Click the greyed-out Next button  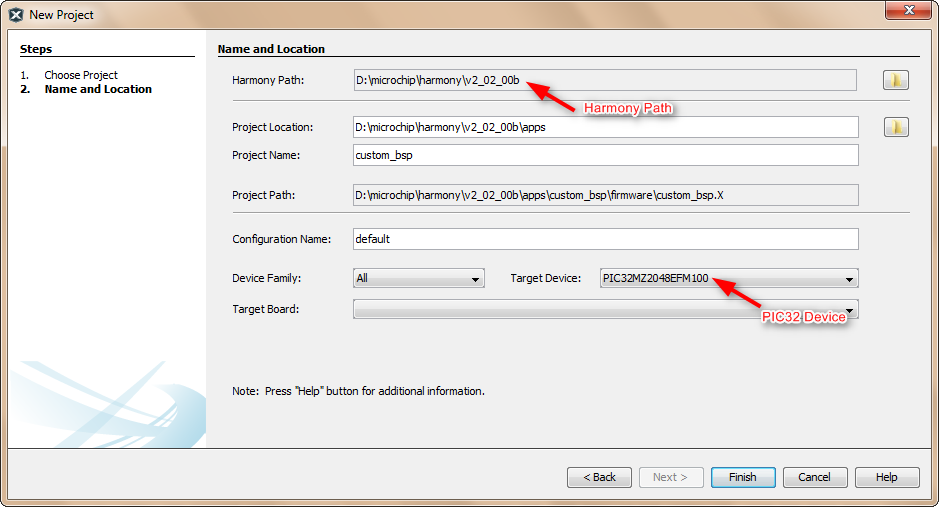[x=670, y=477]
